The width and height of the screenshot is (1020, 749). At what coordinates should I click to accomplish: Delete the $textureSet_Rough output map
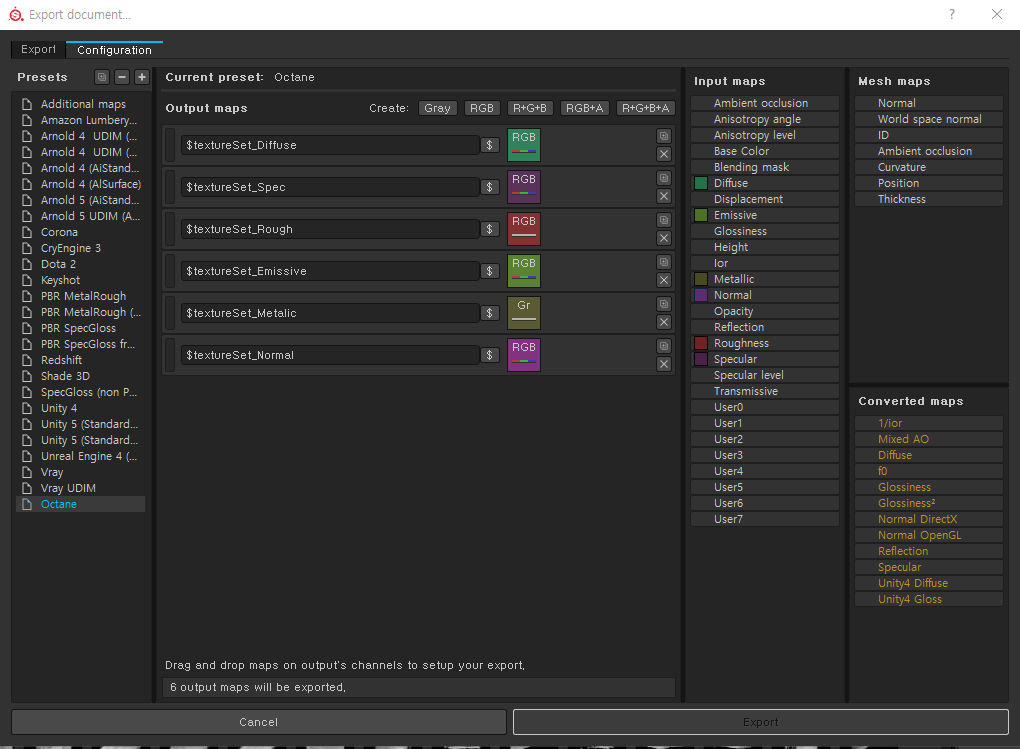(x=664, y=238)
